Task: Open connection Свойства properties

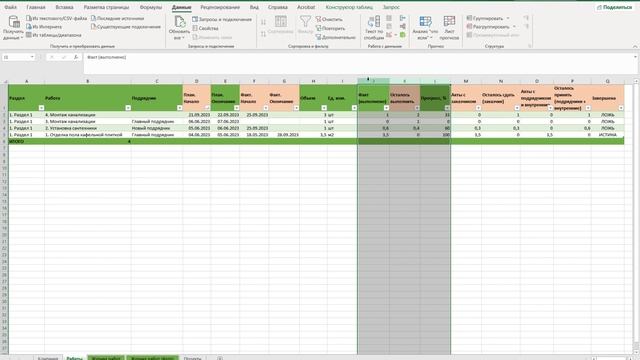Action: point(205,28)
